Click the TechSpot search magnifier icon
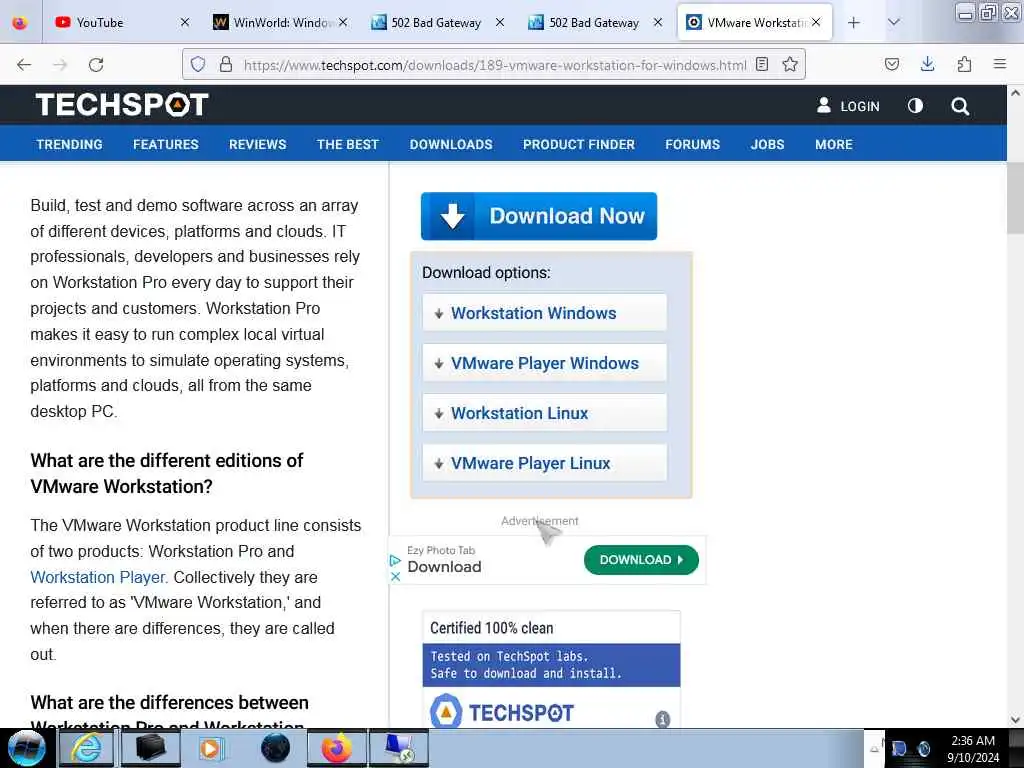This screenshot has width=1024, height=768. click(x=959, y=106)
